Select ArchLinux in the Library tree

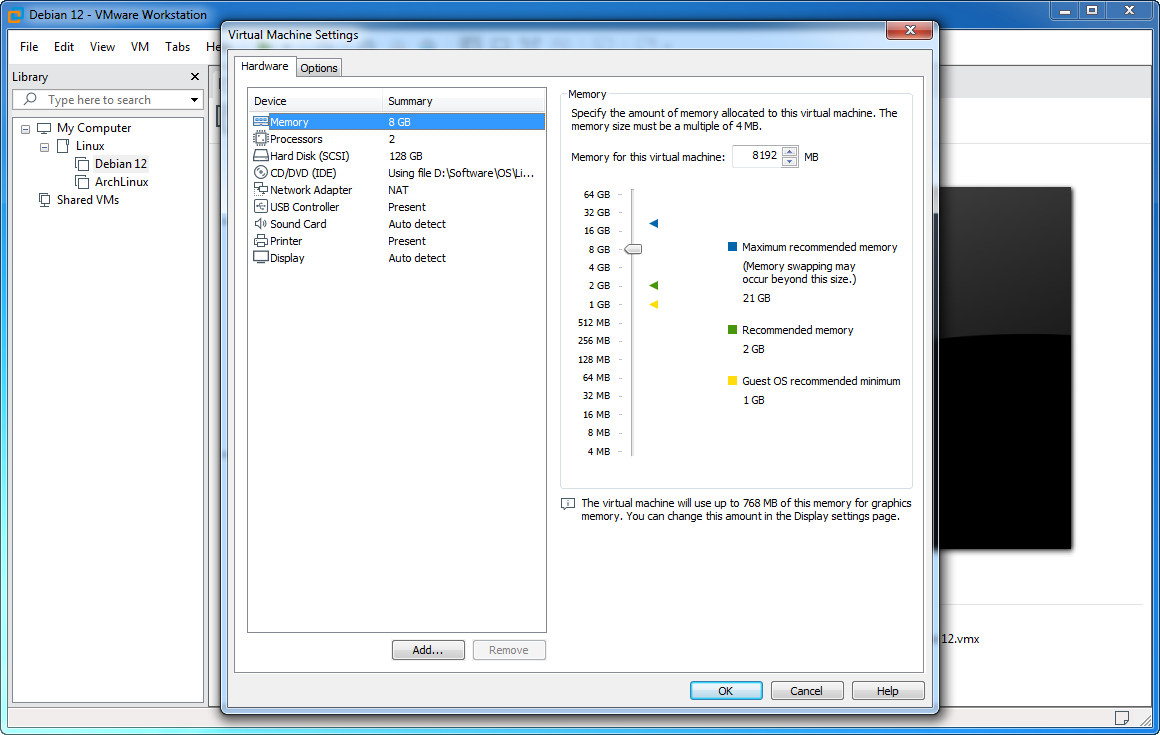tap(121, 182)
